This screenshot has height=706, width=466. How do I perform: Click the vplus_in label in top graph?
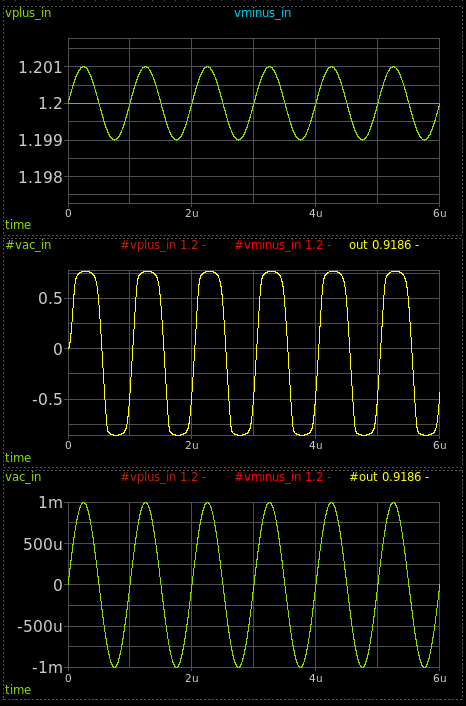(x=28, y=13)
